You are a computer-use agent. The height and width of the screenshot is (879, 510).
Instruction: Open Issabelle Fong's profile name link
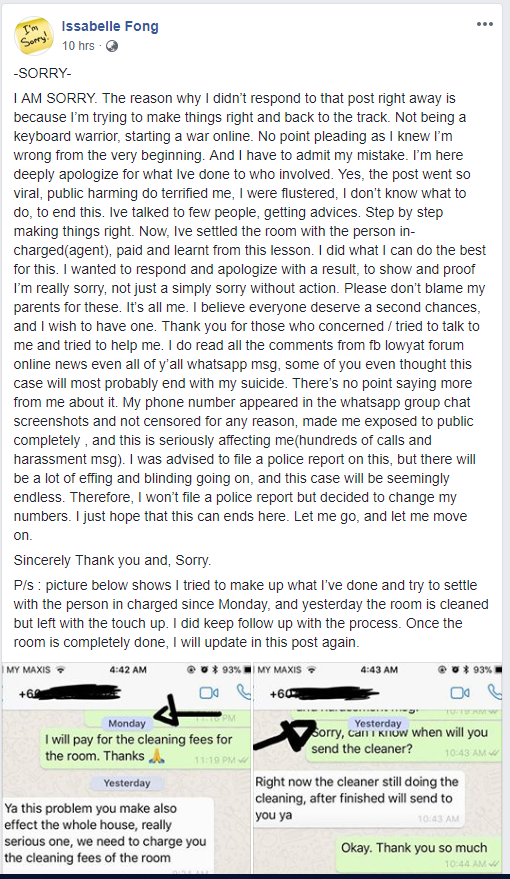click(x=110, y=26)
